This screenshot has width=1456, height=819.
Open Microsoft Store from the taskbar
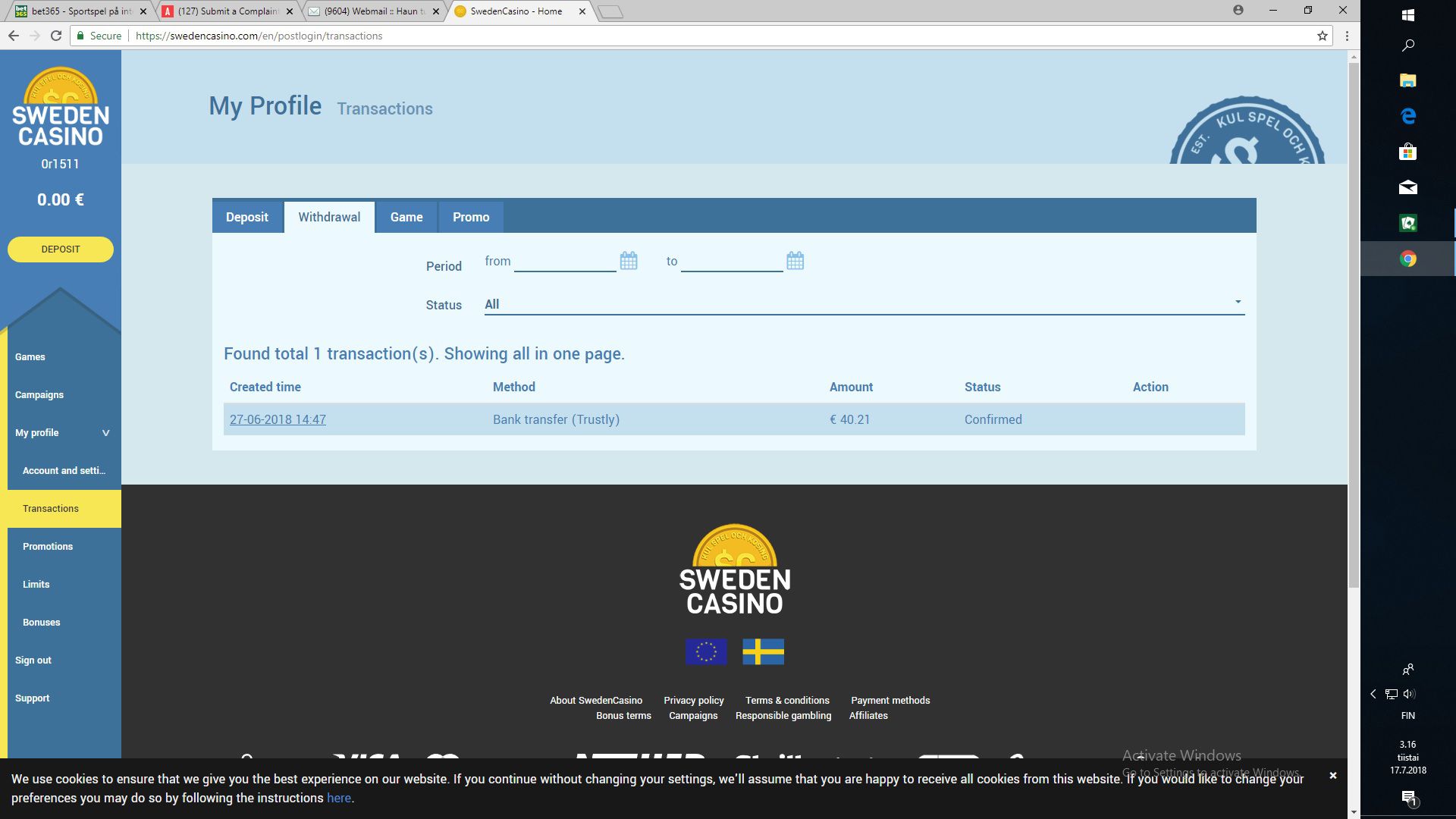[1408, 152]
